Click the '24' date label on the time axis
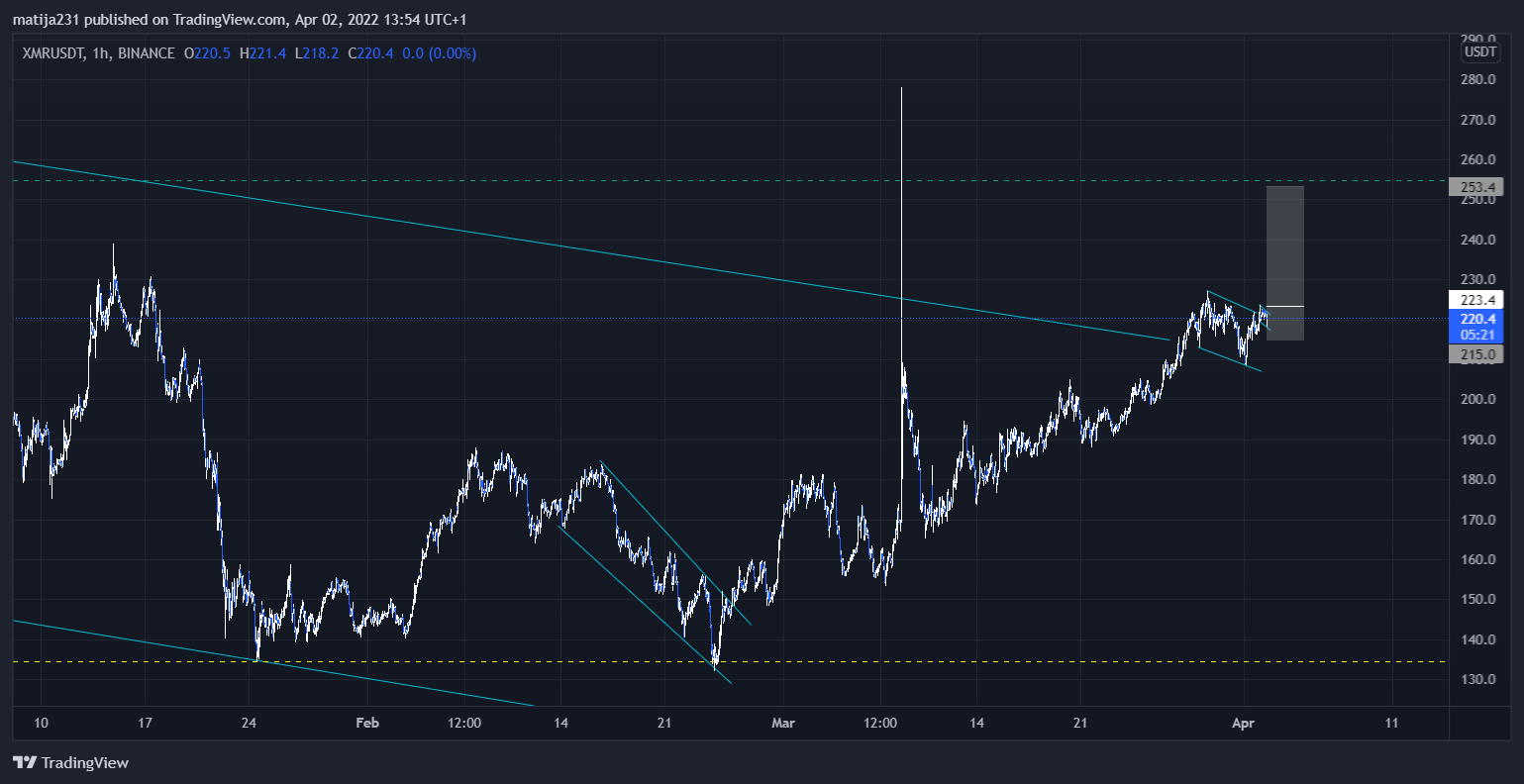 [x=249, y=723]
